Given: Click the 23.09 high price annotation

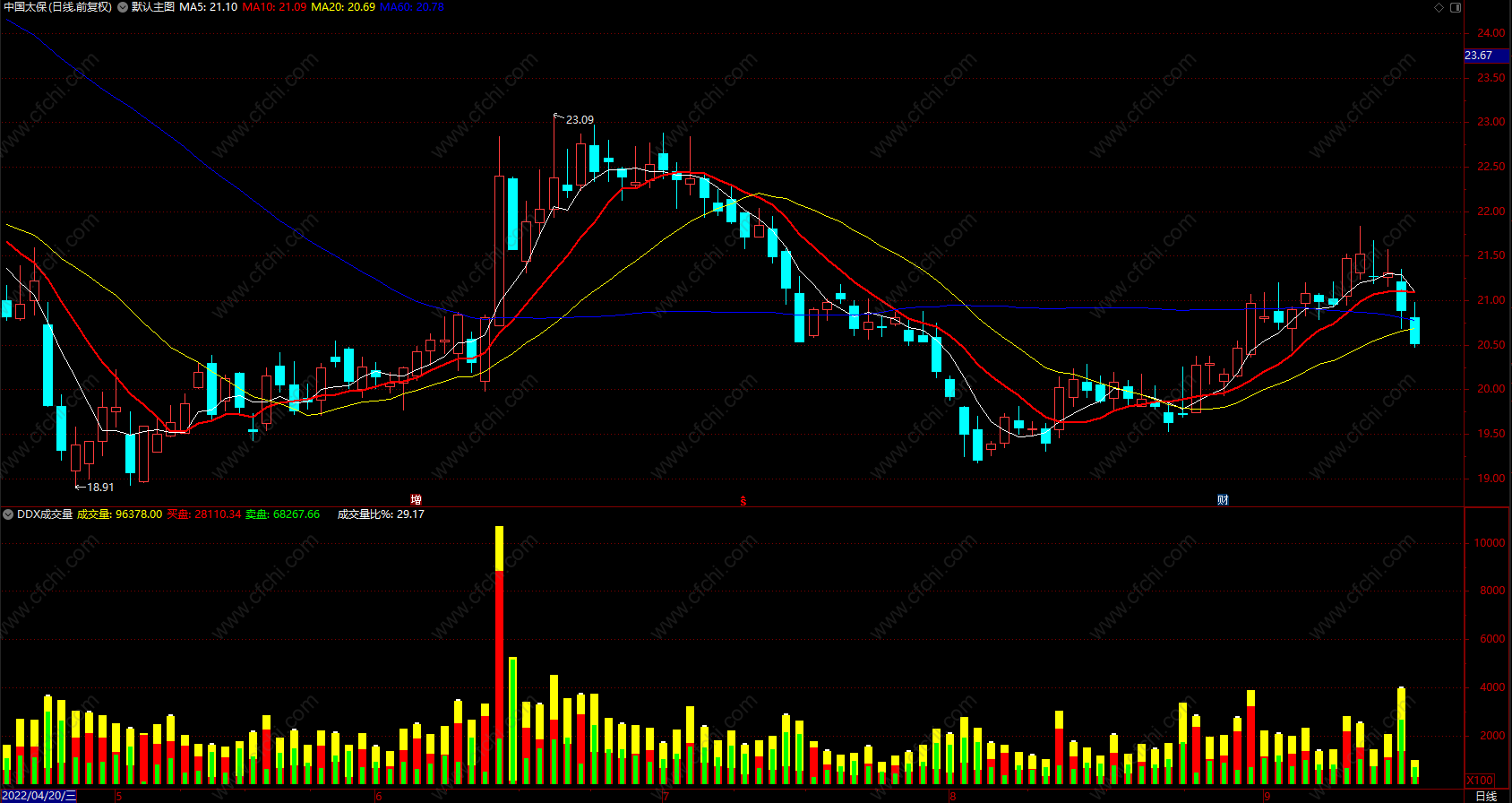Looking at the screenshot, I should pos(580,120).
